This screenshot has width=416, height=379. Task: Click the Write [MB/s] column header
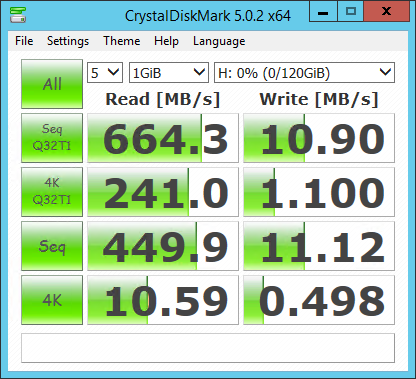(x=319, y=99)
